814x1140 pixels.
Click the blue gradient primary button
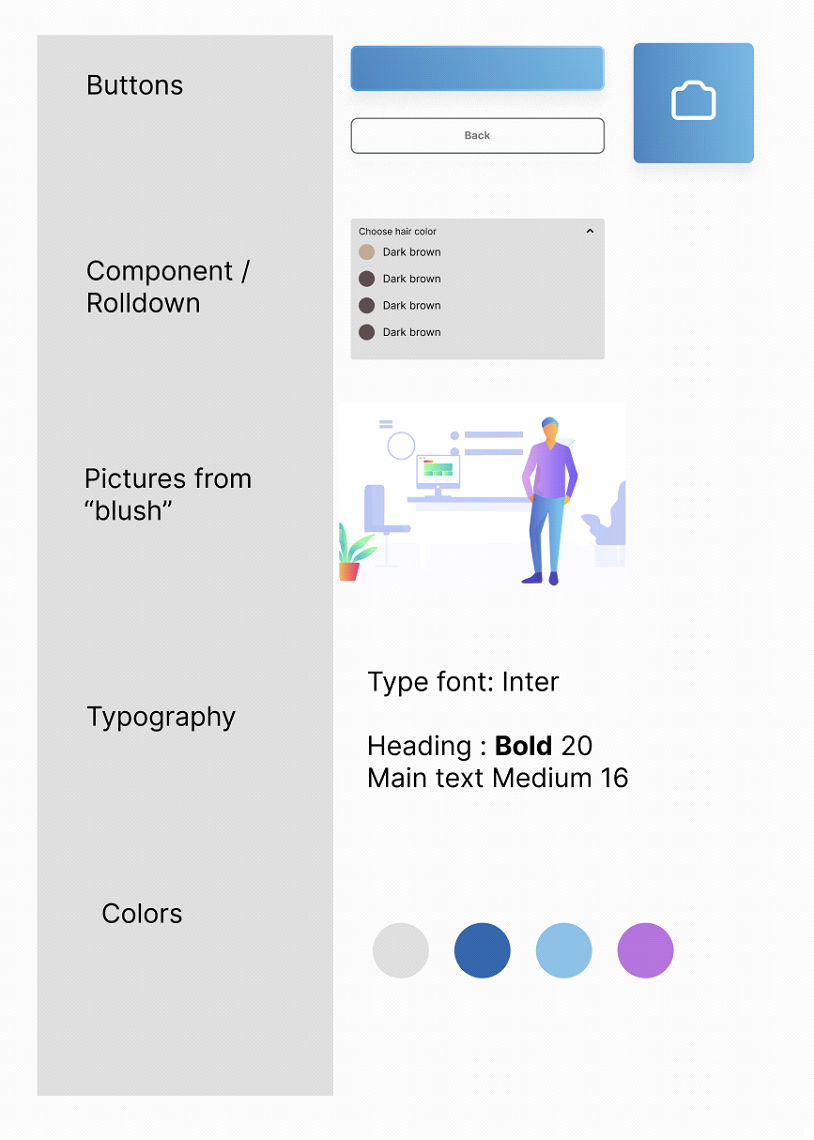[x=477, y=68]
